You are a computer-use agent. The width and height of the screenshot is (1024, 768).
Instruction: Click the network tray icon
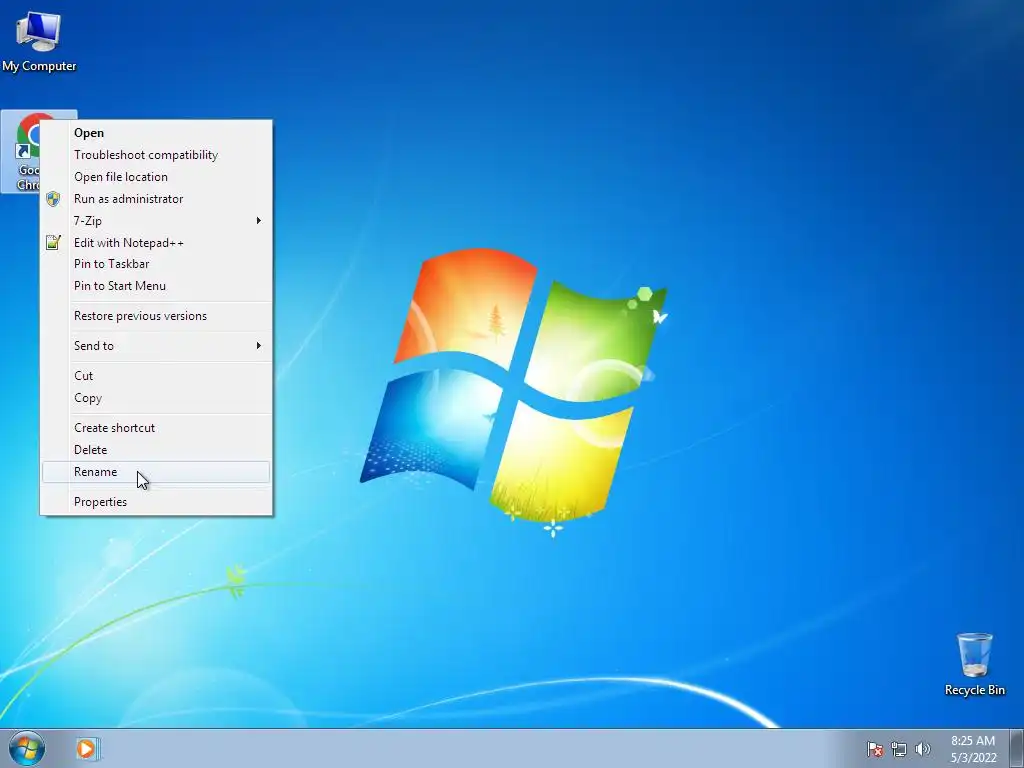pos(899,749)
